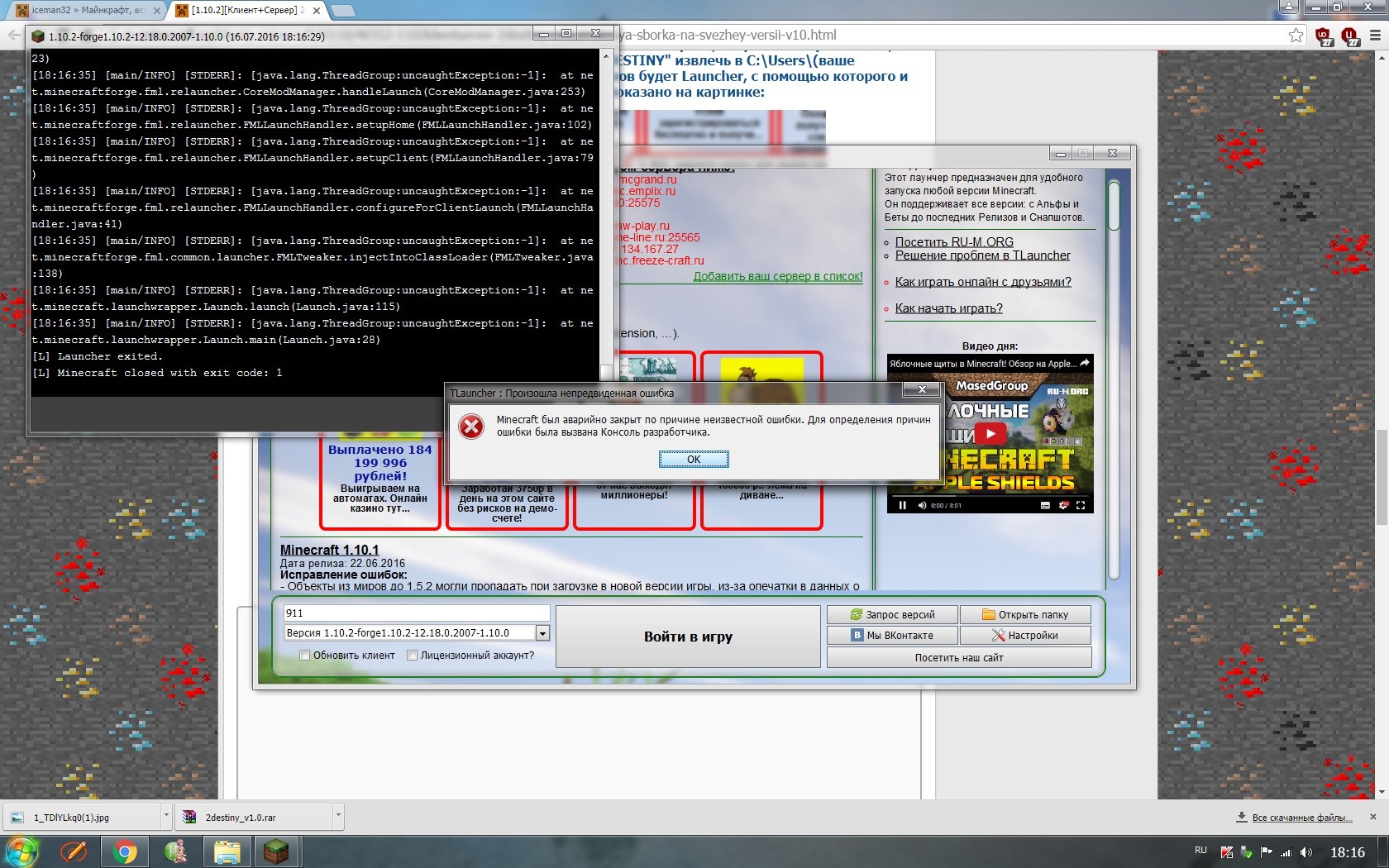1389x868 pixels.
Task: Open the orange pen app in taskbar
Action: (74, 851)
